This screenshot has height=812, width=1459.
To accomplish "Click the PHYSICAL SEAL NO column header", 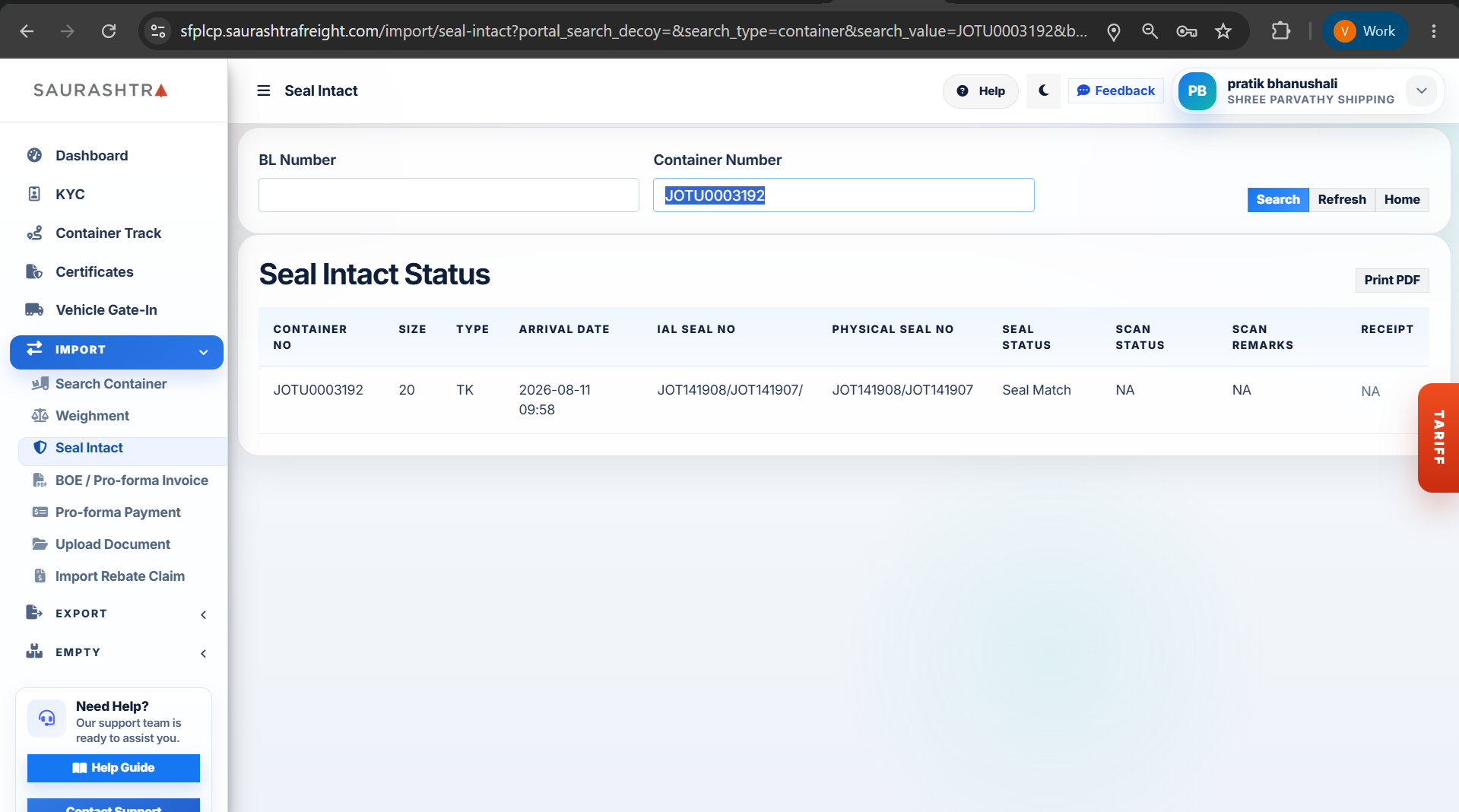I will 892,329.
